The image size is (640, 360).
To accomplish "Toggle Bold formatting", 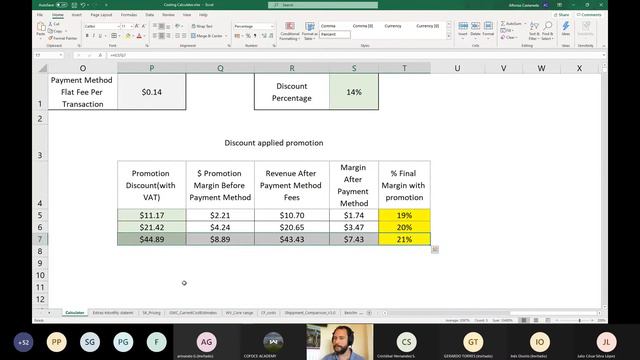I will (87, 36).
